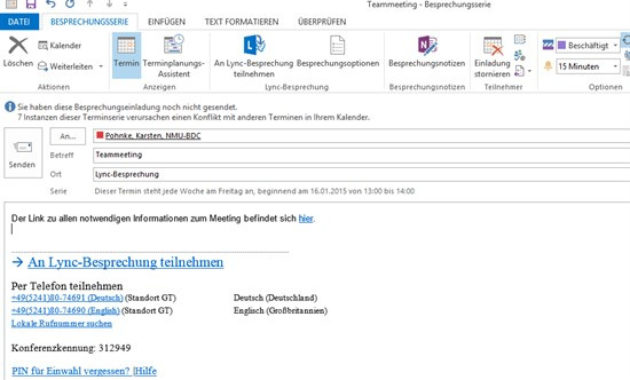Click the redo arrow in quick access toolbar
Screen dimensions: 630x380
(70, 4)
